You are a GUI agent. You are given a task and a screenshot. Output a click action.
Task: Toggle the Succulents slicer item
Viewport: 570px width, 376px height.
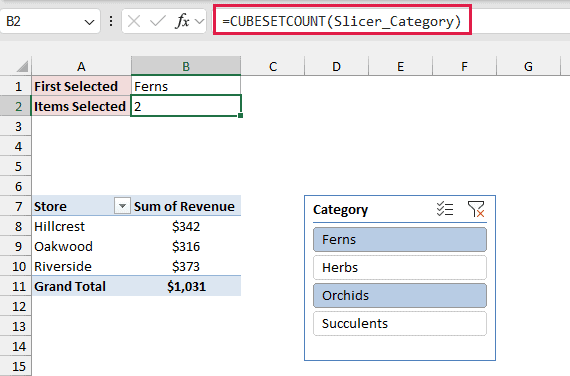pos(400,324)
